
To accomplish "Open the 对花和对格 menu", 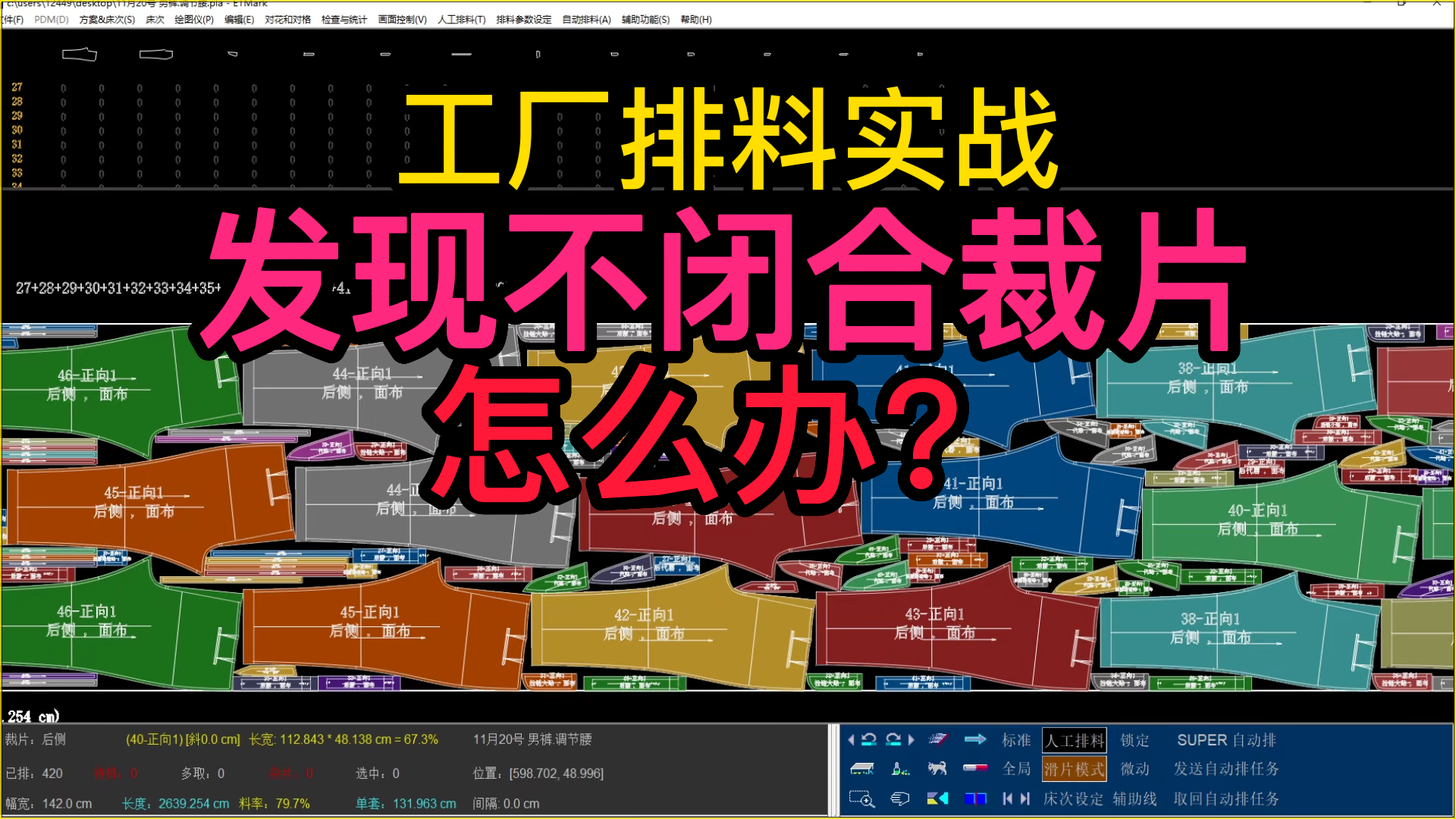I will (x=287, y=20).
